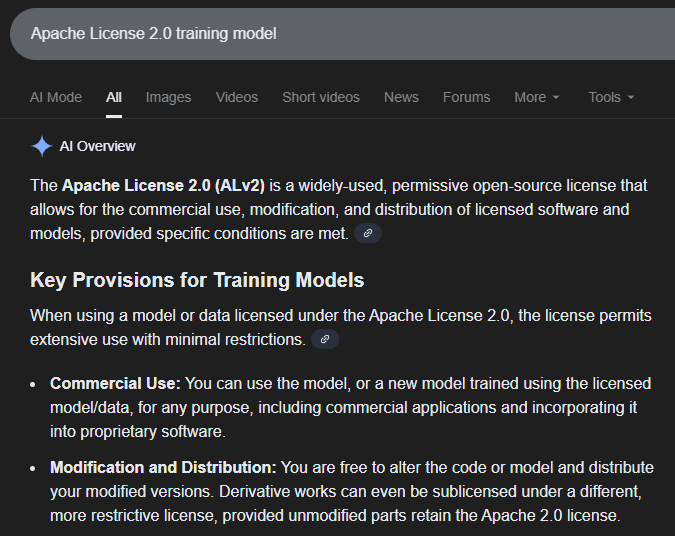This screenshot has width=675, height=536.
Task: Click the 'AI Overview' label
Action: pos(97,146)
